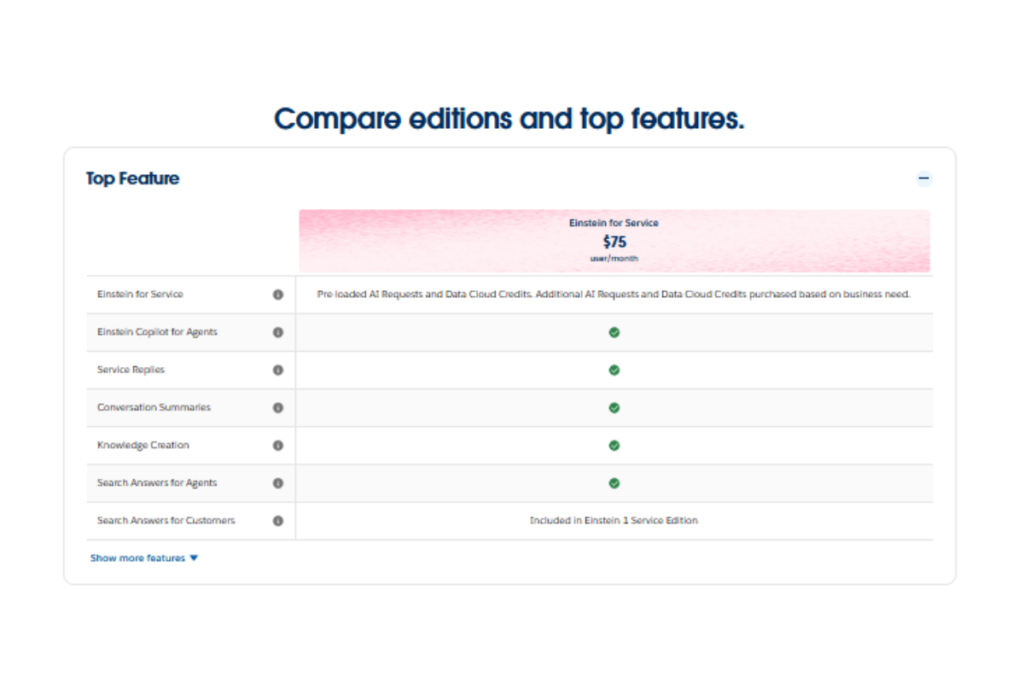Image resolution: width=1024 pixels, height=683 pixels.
Task: Click green checkmark in Knowledge Creation row
Action: (x=614, y=445)
